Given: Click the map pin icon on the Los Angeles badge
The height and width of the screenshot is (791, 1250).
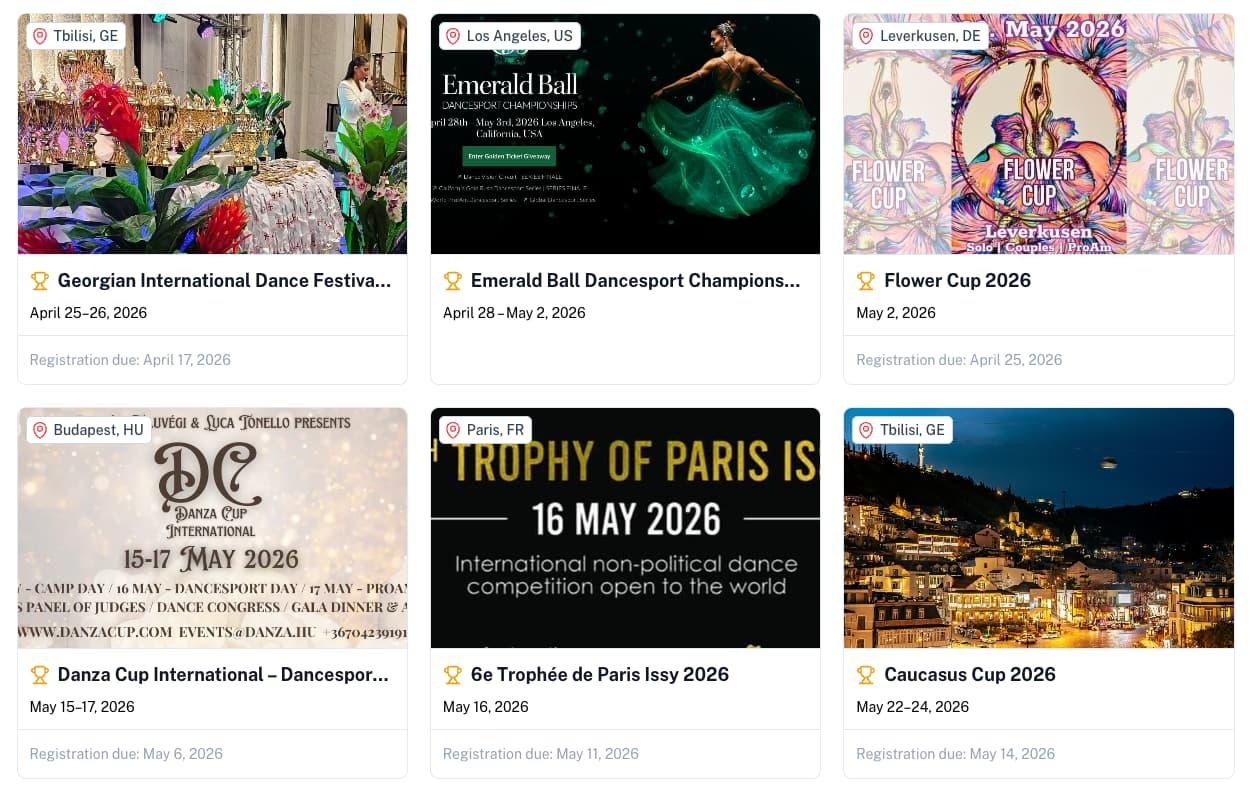Looking at the screenshot, I should click(454, 35).
